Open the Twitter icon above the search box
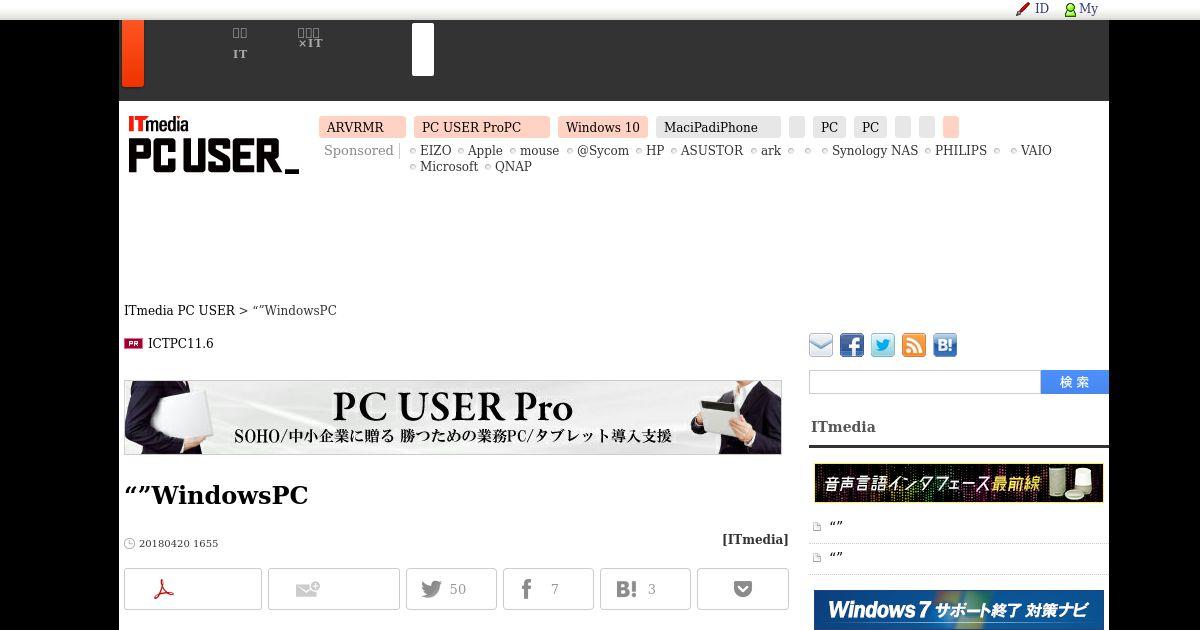Viewport: 1200px width, 630px height. [x=883, y=345]
